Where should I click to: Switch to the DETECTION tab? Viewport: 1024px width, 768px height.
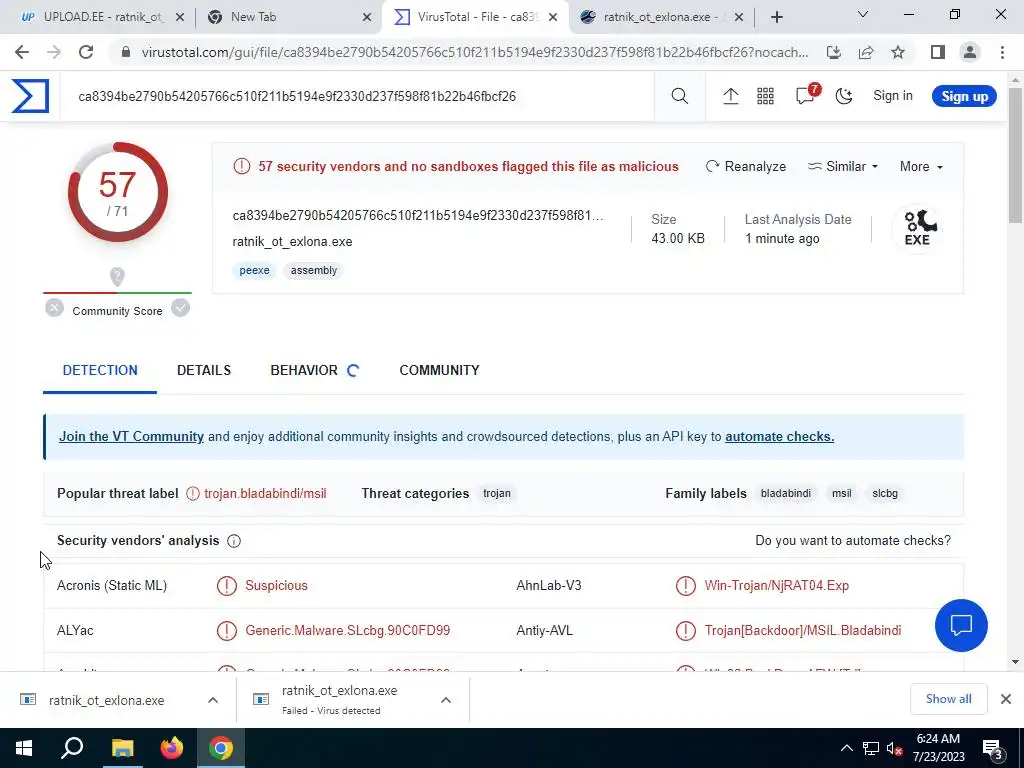point(100,370)
